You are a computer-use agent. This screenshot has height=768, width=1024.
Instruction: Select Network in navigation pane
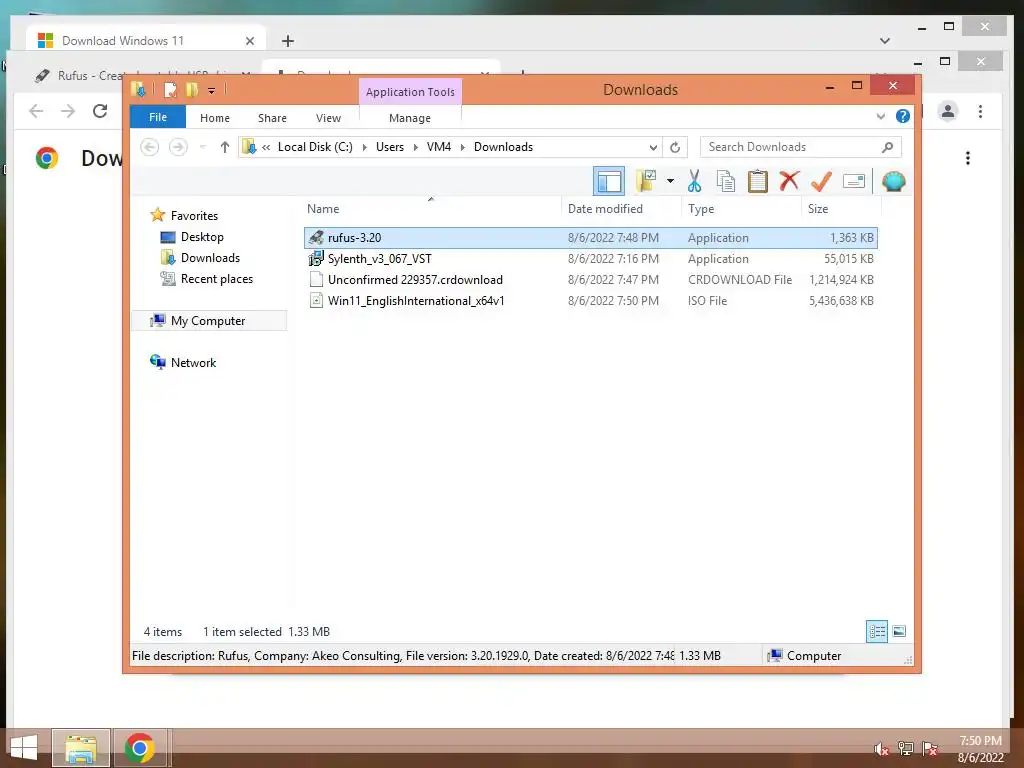(x=193, y=362)
